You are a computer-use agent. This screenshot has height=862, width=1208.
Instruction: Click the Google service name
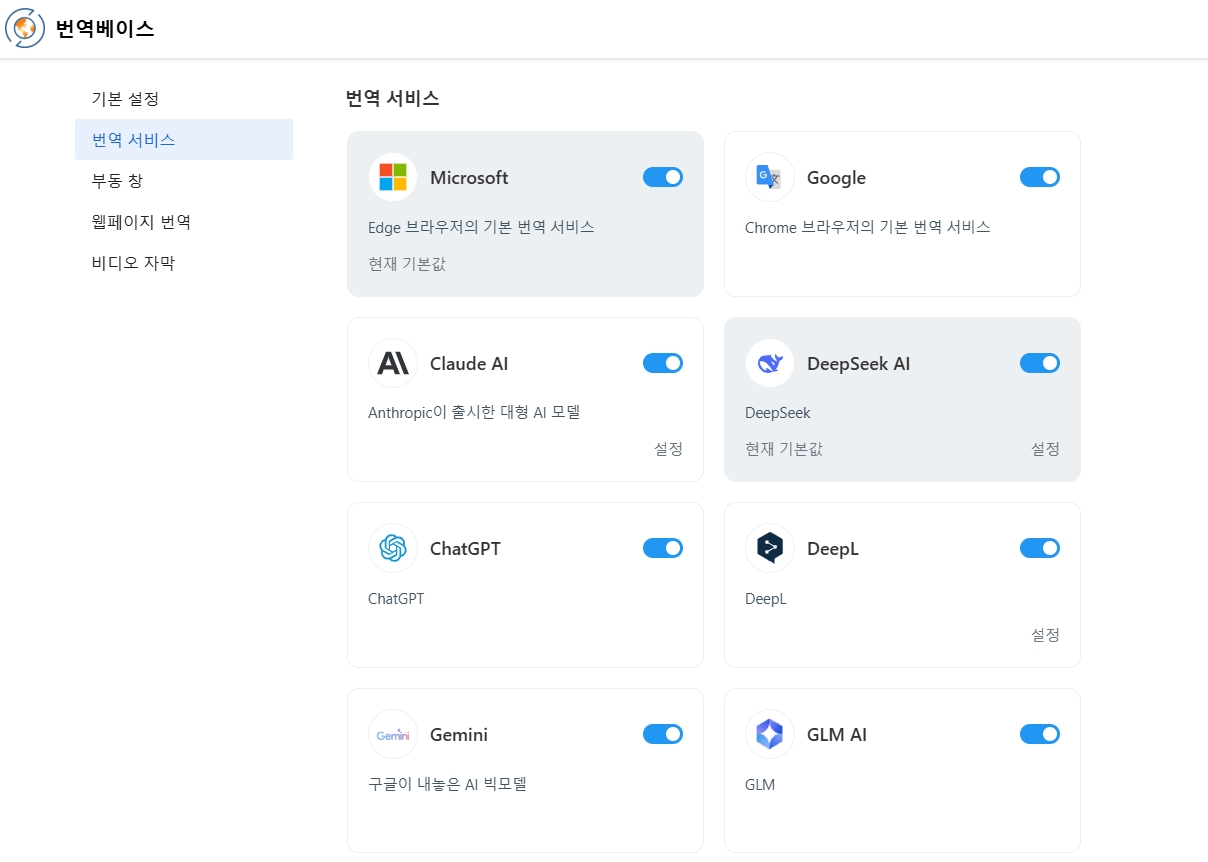point(836,178)
